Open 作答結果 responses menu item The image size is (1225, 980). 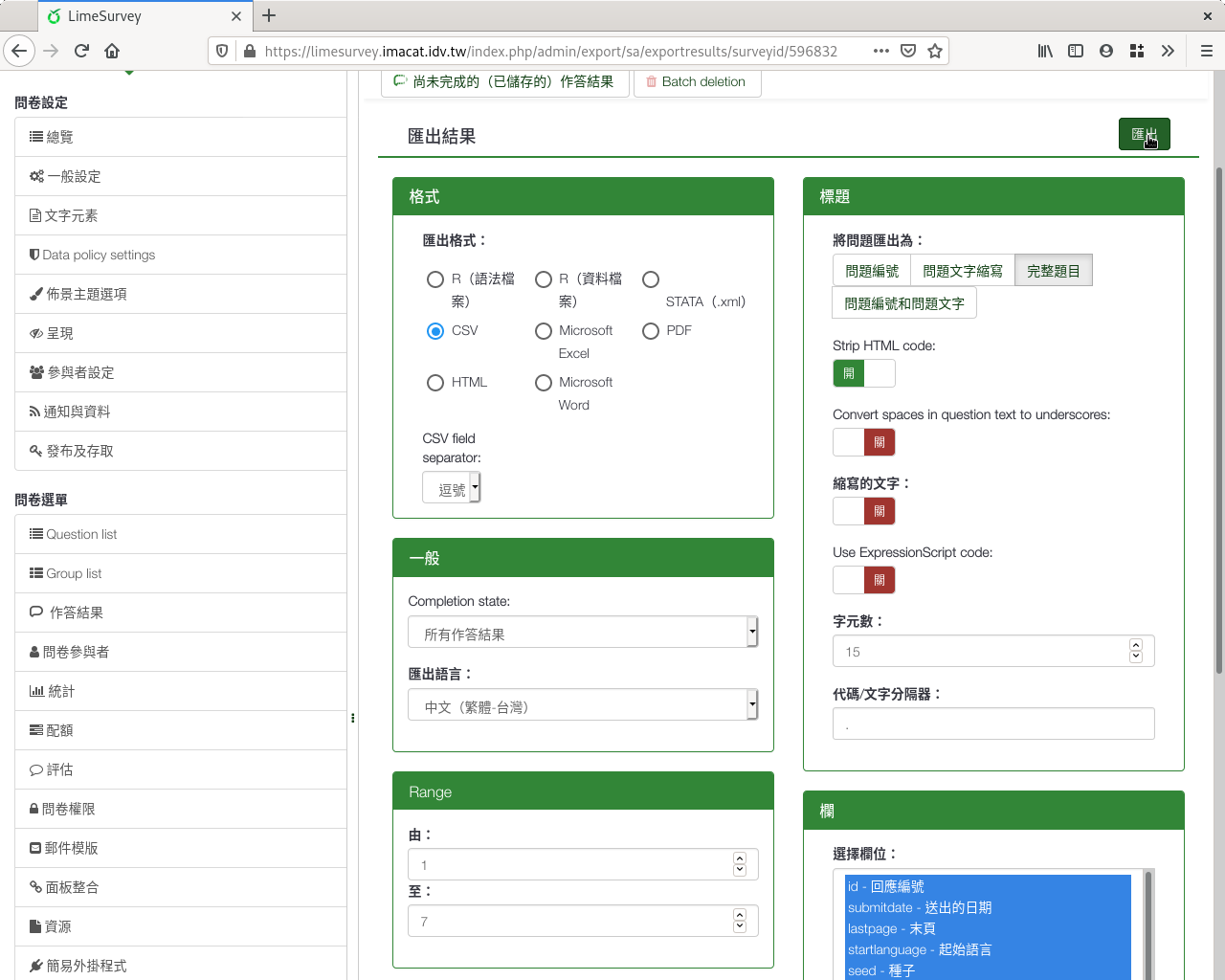point(181,612)
